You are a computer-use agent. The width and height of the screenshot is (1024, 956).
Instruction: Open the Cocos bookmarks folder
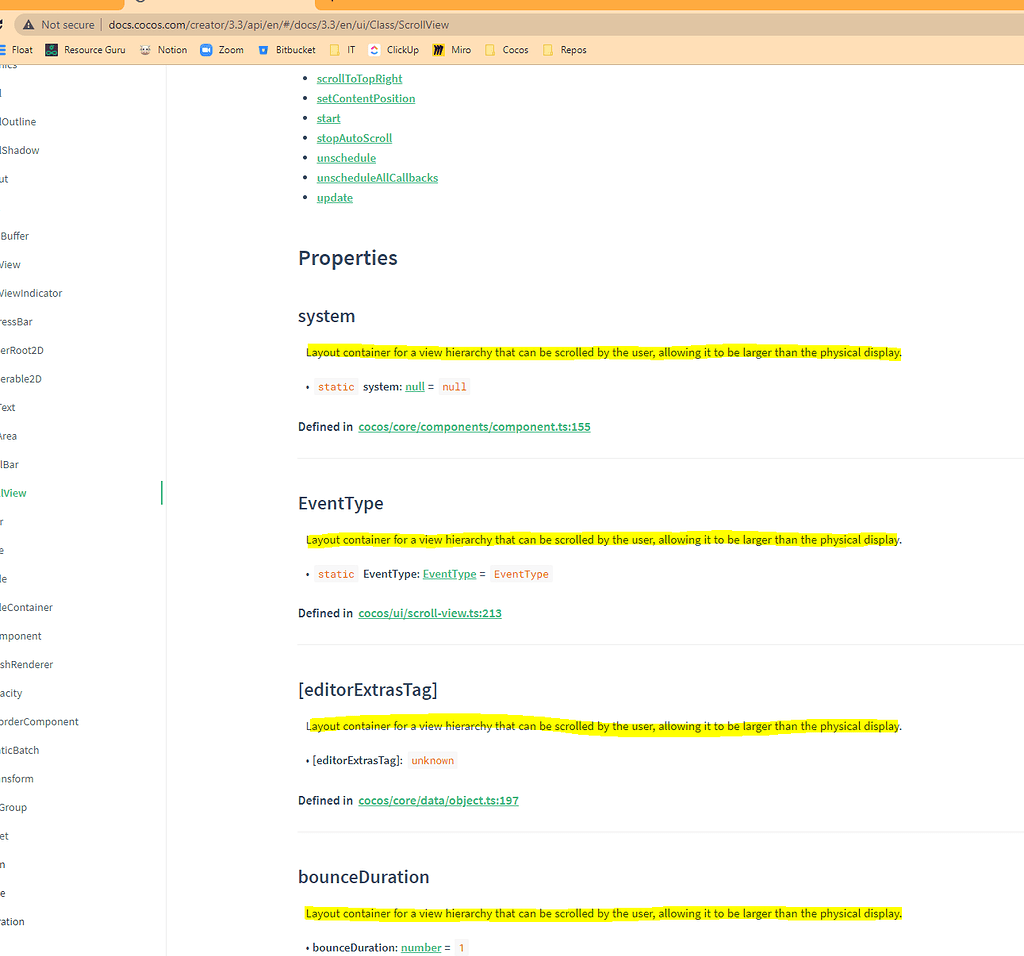click(507, 50)
